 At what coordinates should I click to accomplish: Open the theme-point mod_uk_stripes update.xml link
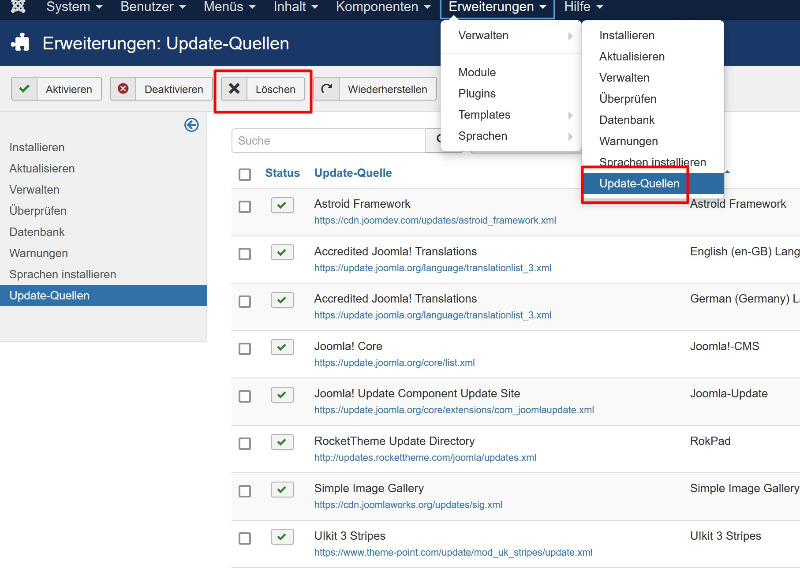pos(454,552)
